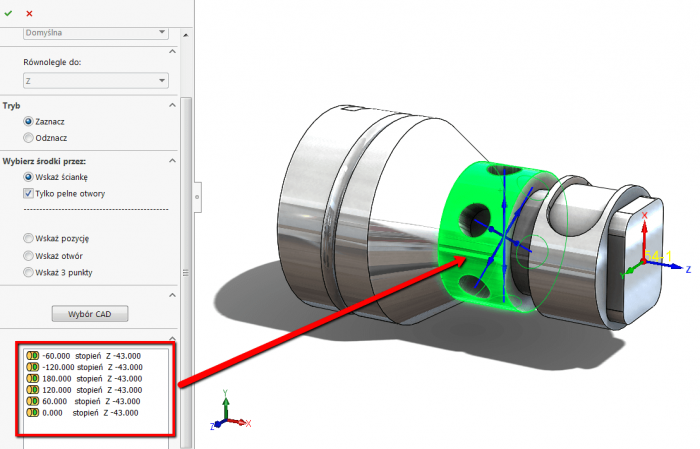
Task: Choose the Wskaż pozycję option
Action: pos(29,238)
